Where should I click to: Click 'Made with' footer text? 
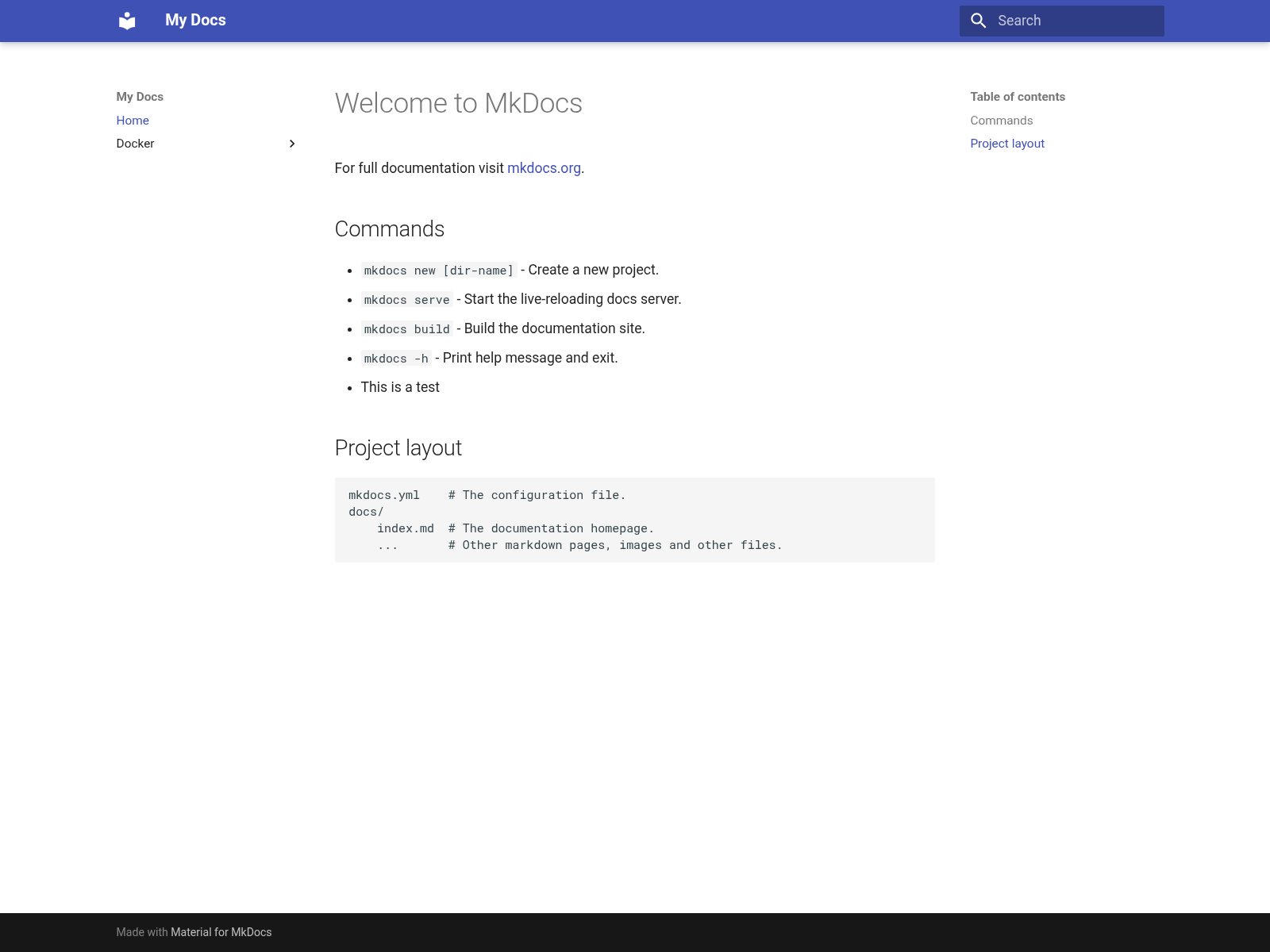tap(142, 932)
